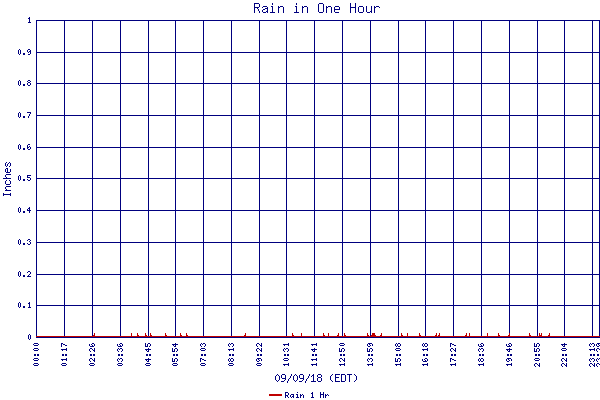Viewport: 600px width, 400px height.
Task: Click the y-axis value '0.3'
Action: [x=24, y=242]
